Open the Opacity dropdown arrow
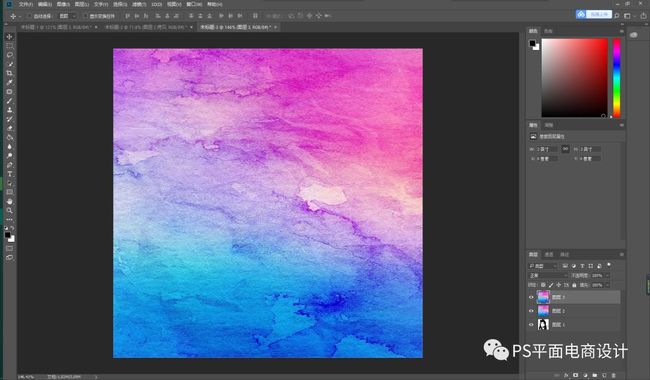Image resolution: width=650 pixels, height=380 pixels. (608, 275)
